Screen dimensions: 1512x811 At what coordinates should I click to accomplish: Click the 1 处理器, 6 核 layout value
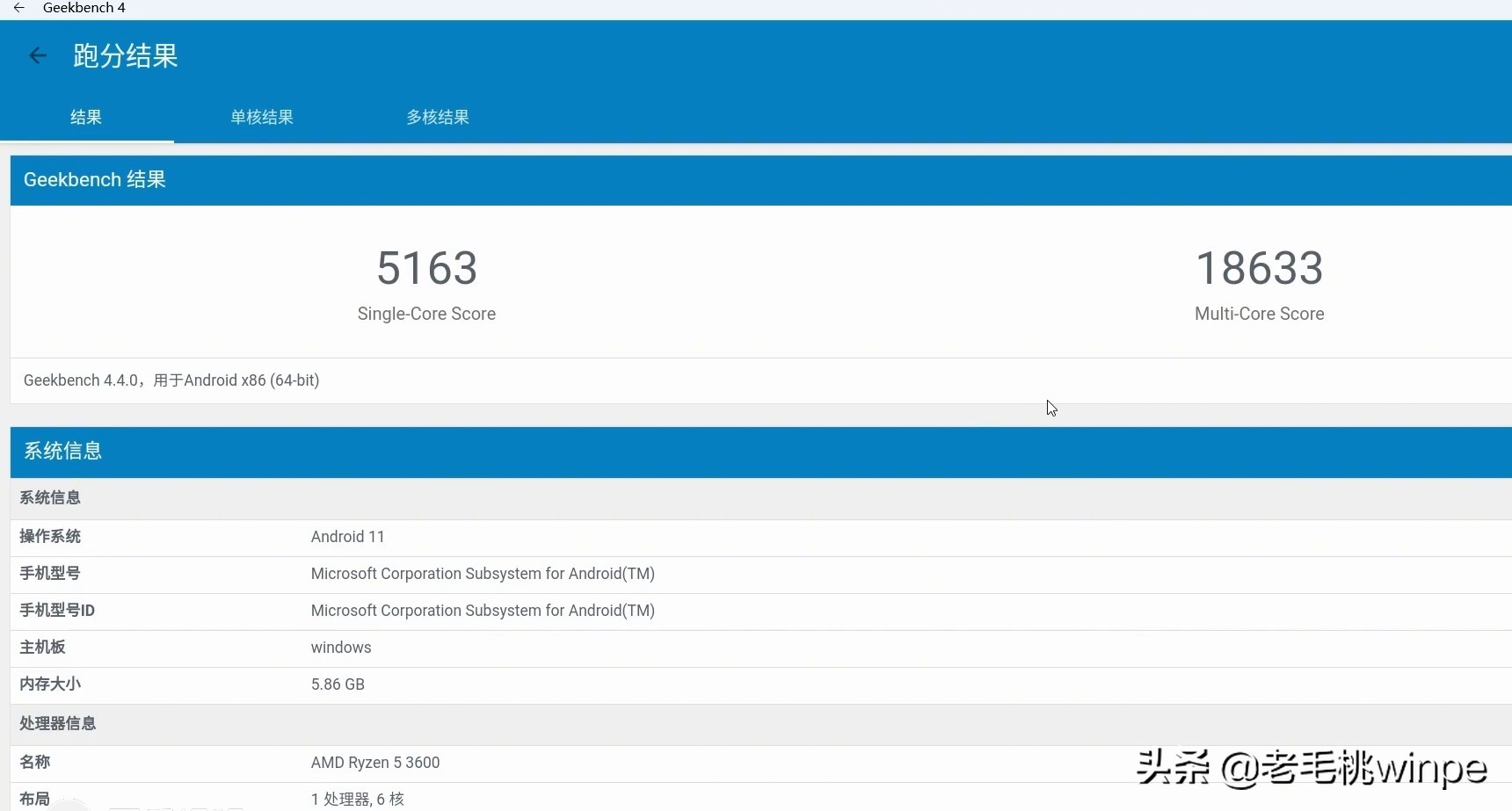(358, 799)
